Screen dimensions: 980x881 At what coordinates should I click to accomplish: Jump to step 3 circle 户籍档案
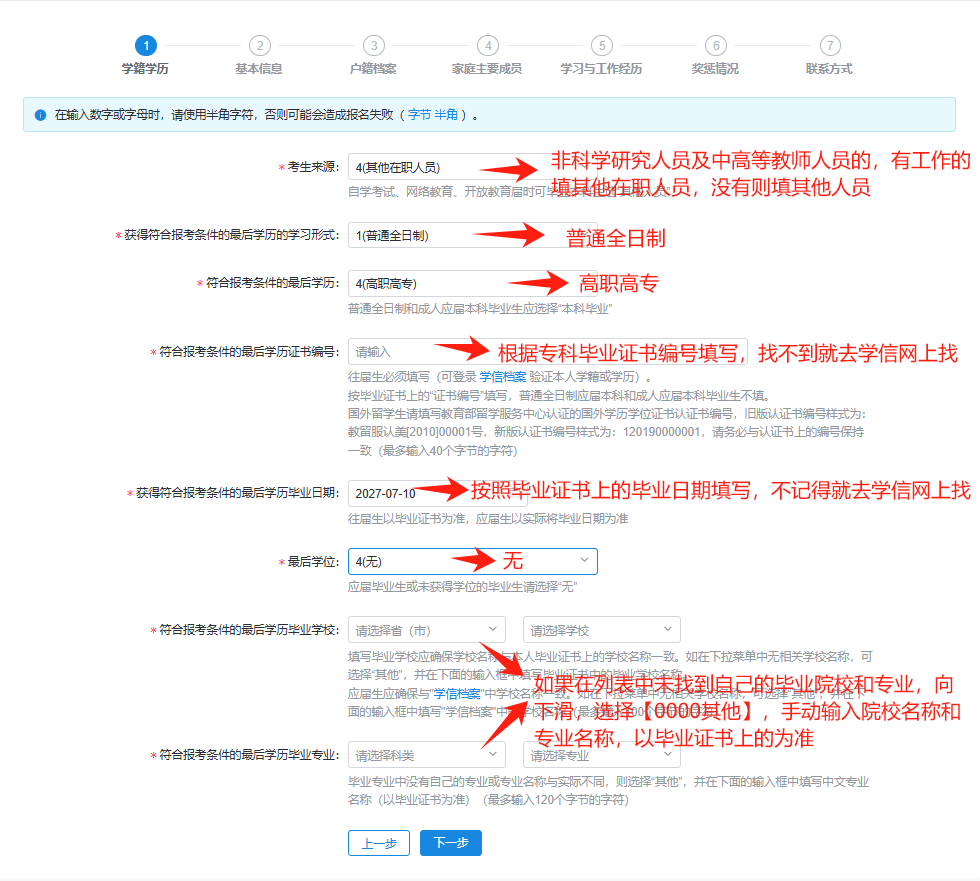point(374,46)
